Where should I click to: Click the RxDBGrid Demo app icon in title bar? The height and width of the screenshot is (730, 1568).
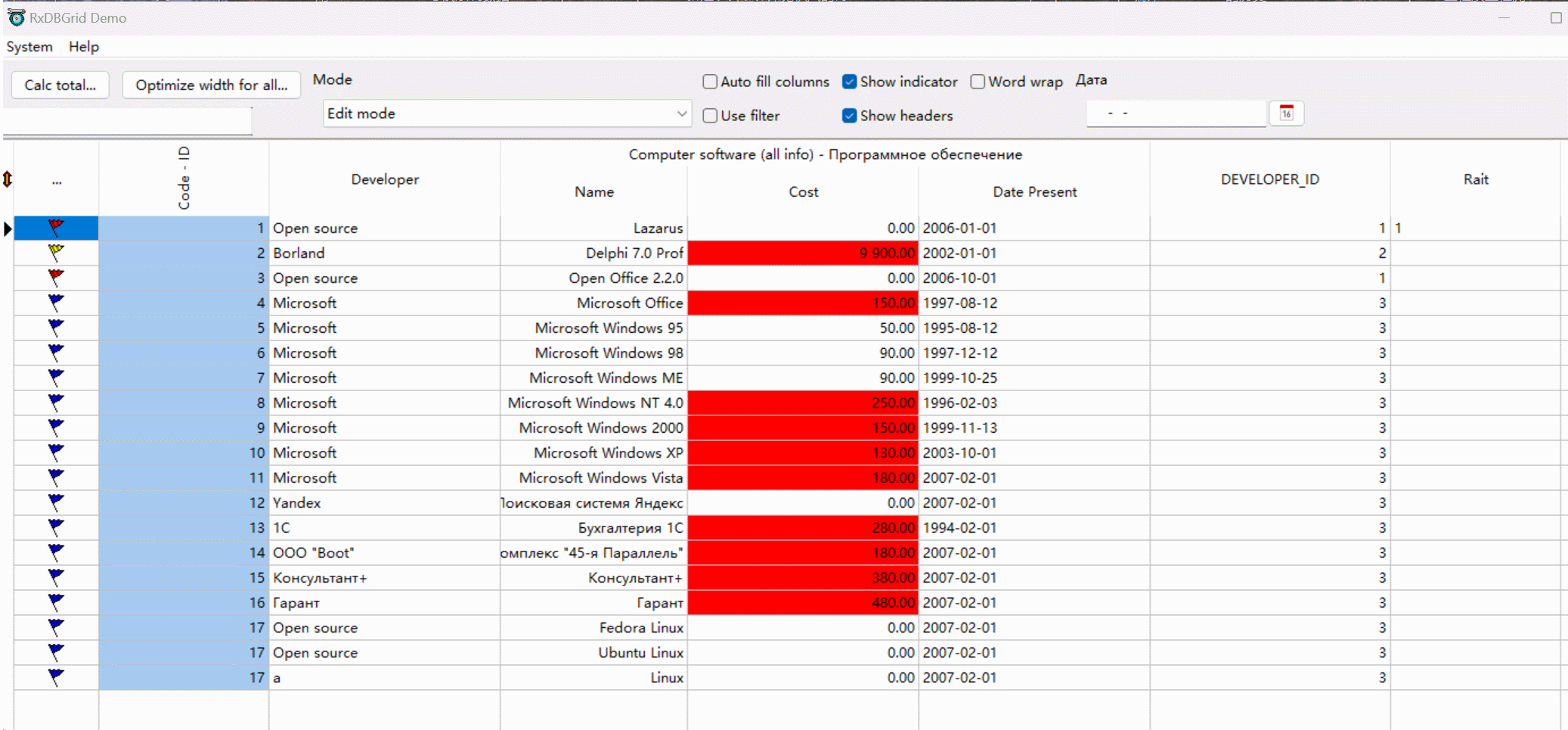[16, 17]
